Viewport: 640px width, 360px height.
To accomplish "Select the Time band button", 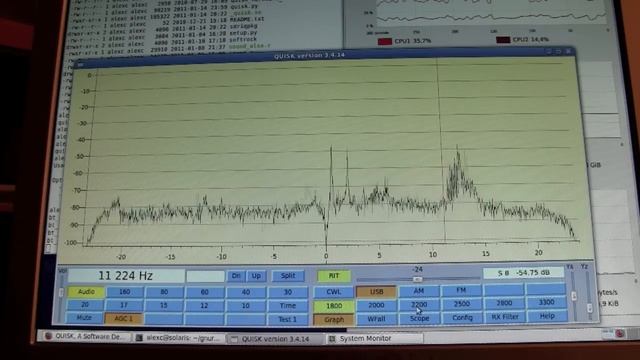I will [x=288, y=306].
